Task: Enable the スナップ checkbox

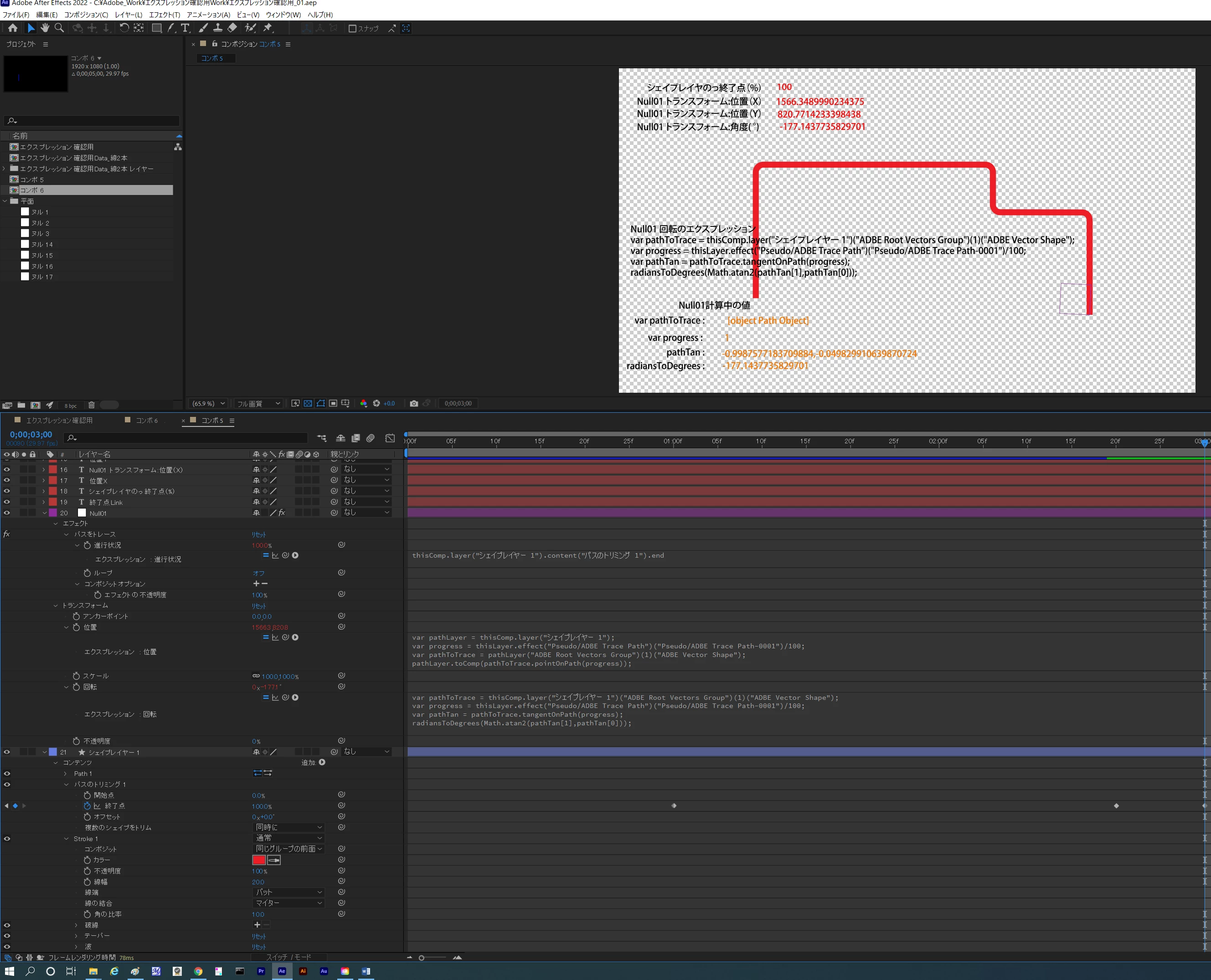Action: click(x=352, y=28)
